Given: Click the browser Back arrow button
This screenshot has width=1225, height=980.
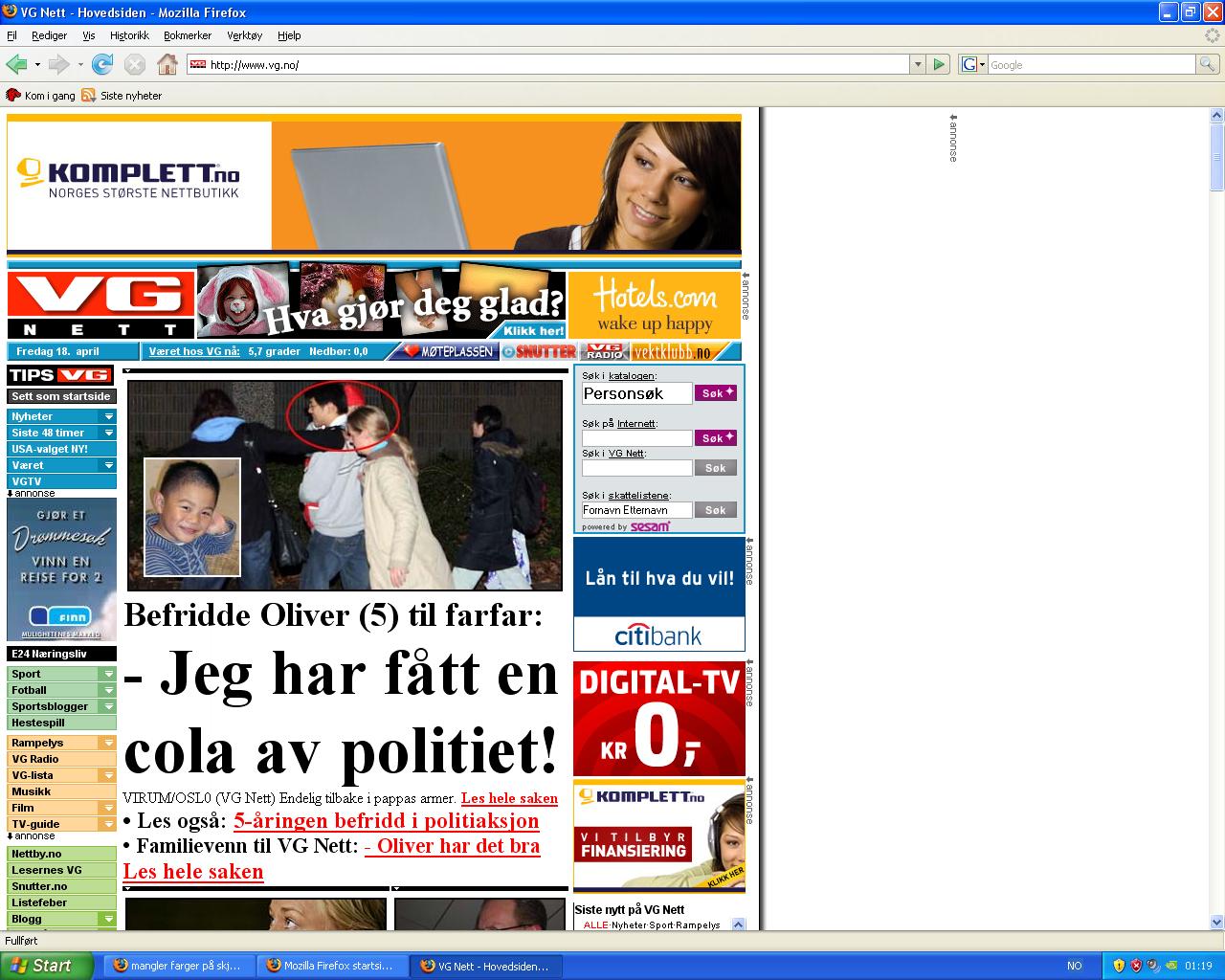Looking at the screenshot, I should (x=16, y=64).
